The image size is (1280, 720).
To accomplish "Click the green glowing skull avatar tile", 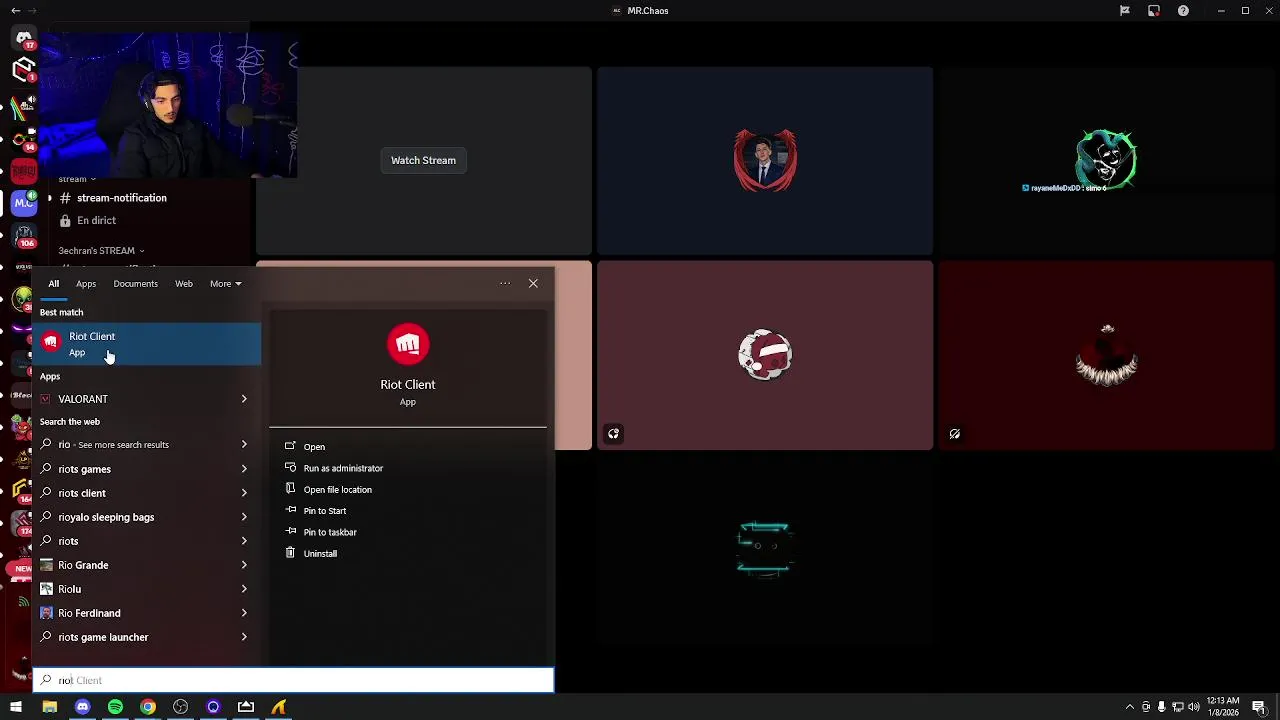I will pos(1107,160).
